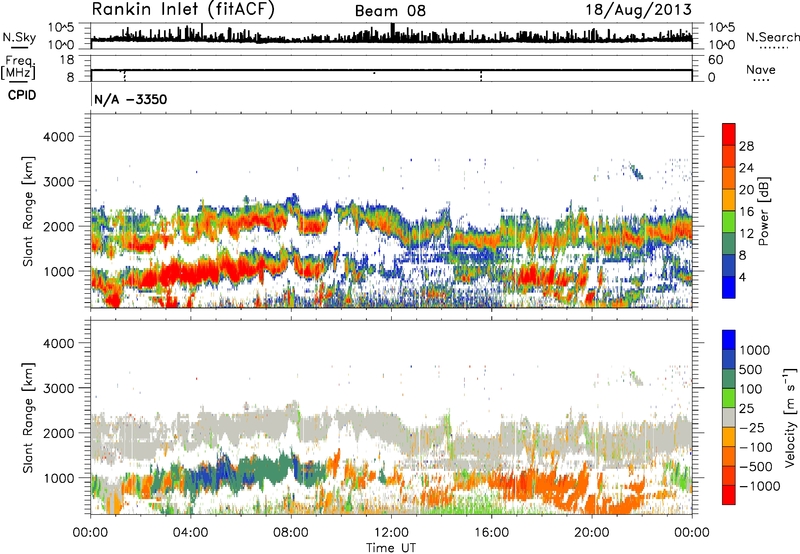Click the '-1000' tick on Velocity colorbar
Screen dimensions: 800x554
(x=759, y=486)
